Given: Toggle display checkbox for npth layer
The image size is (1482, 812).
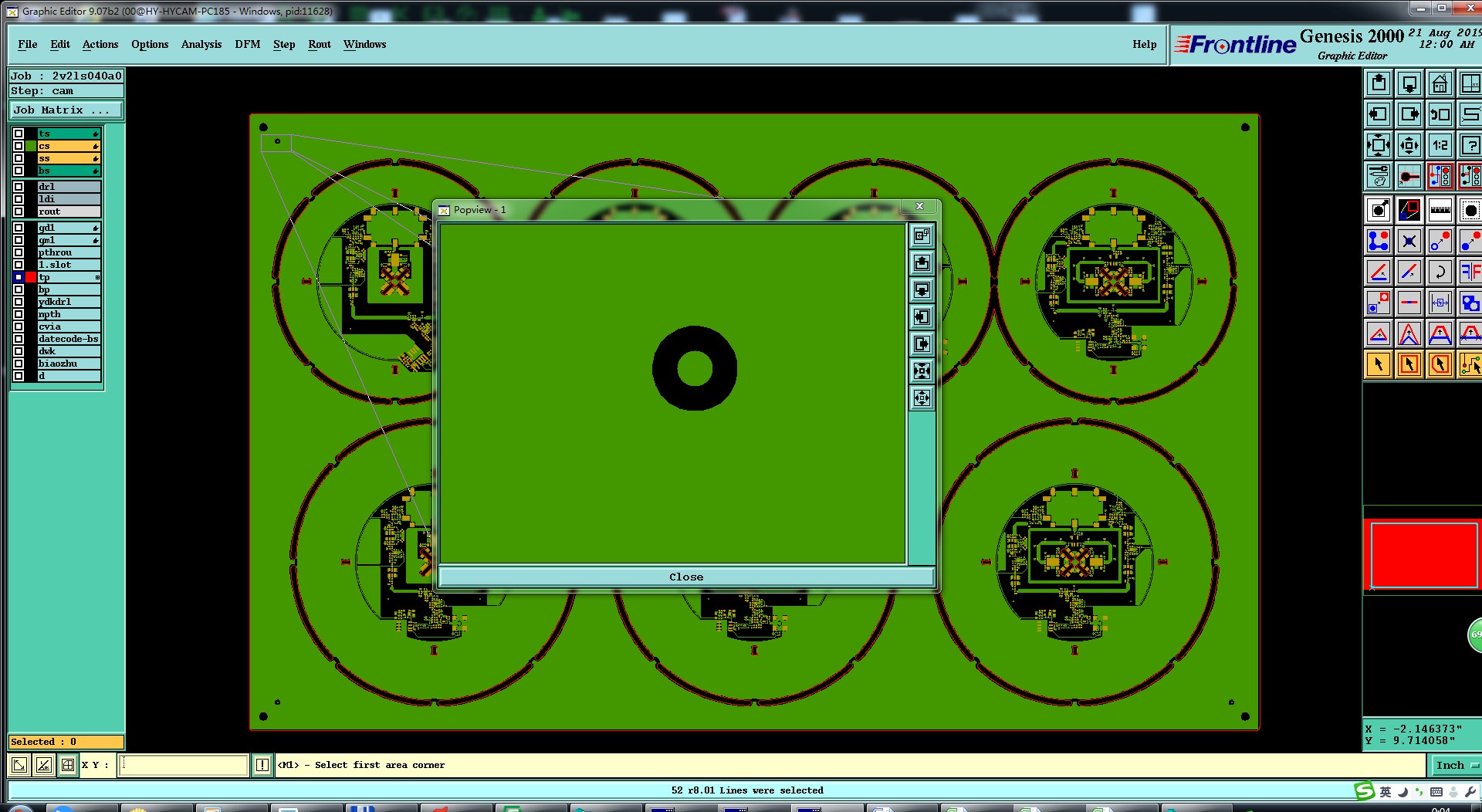Looking at the screenshot, I should 19,314.
